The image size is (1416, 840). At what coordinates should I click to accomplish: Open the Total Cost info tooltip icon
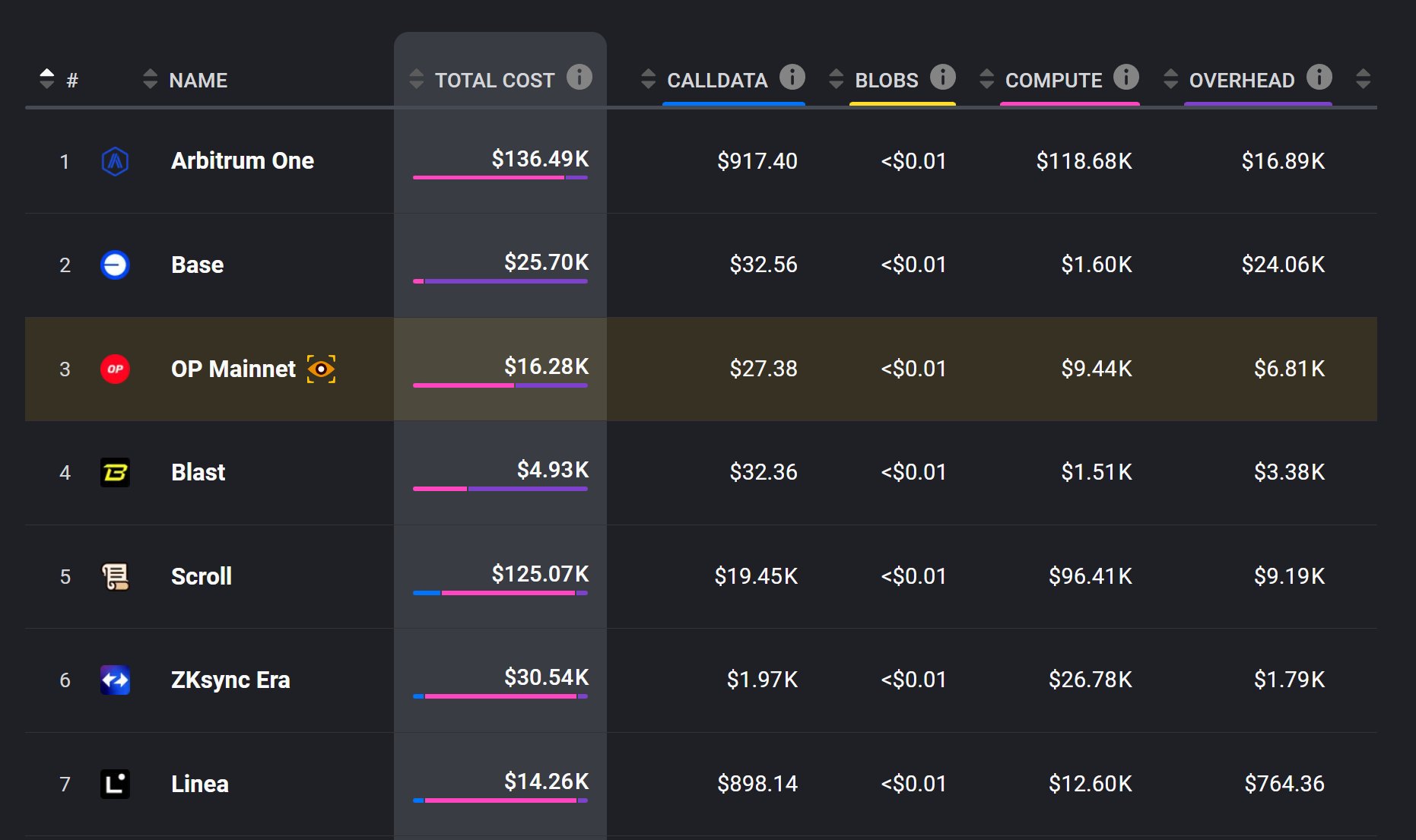(x=579, y=77)
